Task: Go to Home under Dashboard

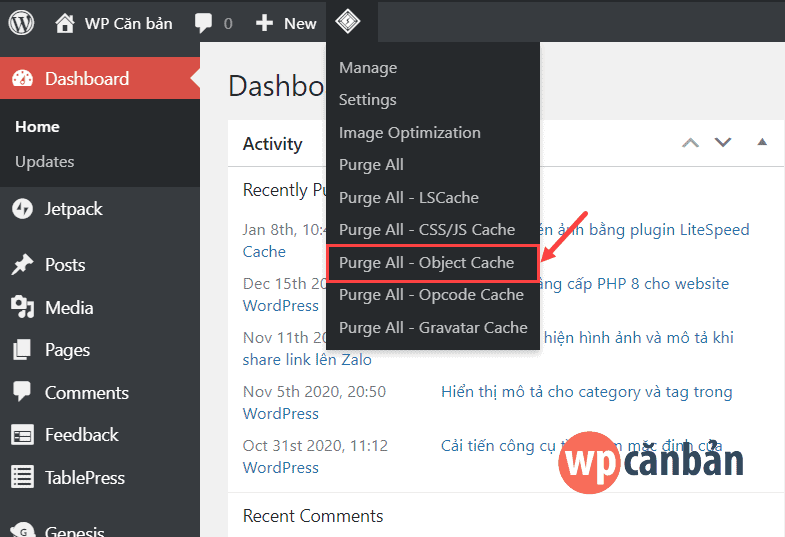Action: [x=37, y=127]
